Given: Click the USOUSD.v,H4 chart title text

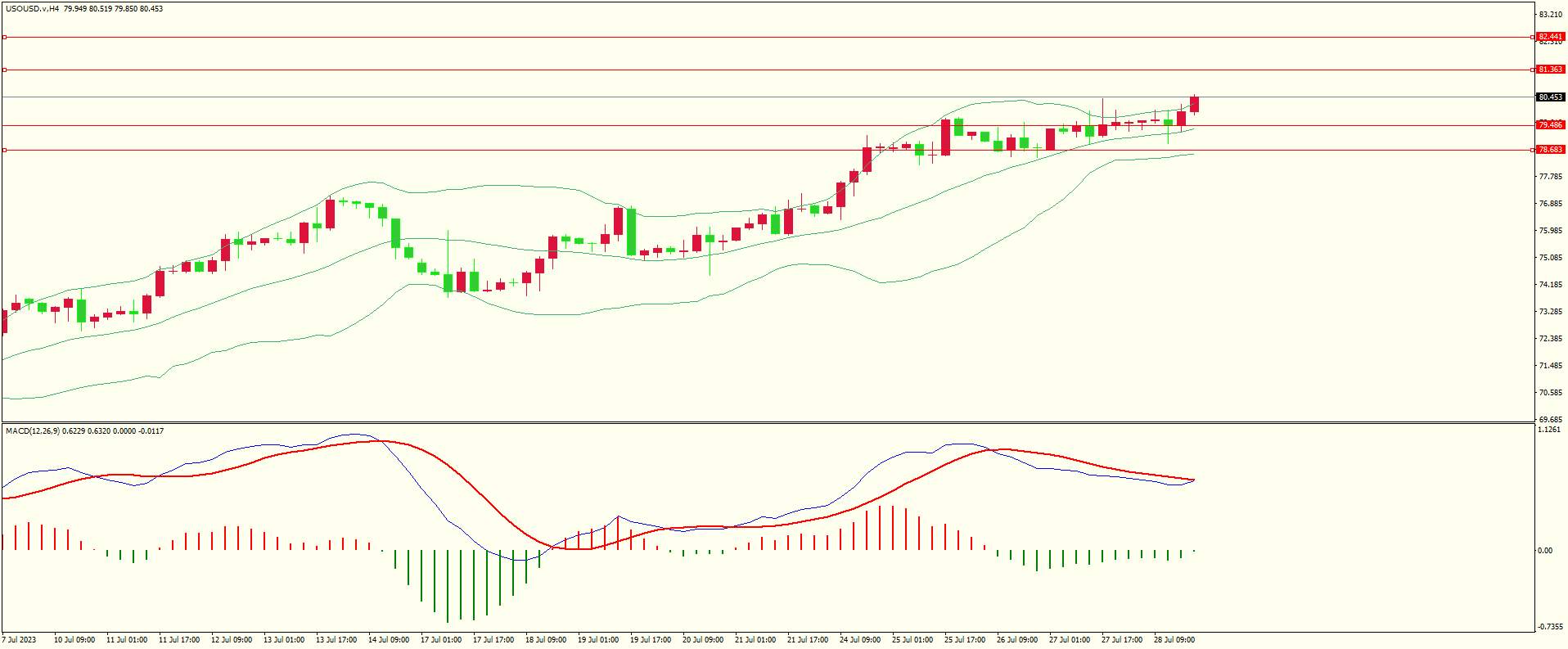Looking at the screenshot, I should (33, 9).
